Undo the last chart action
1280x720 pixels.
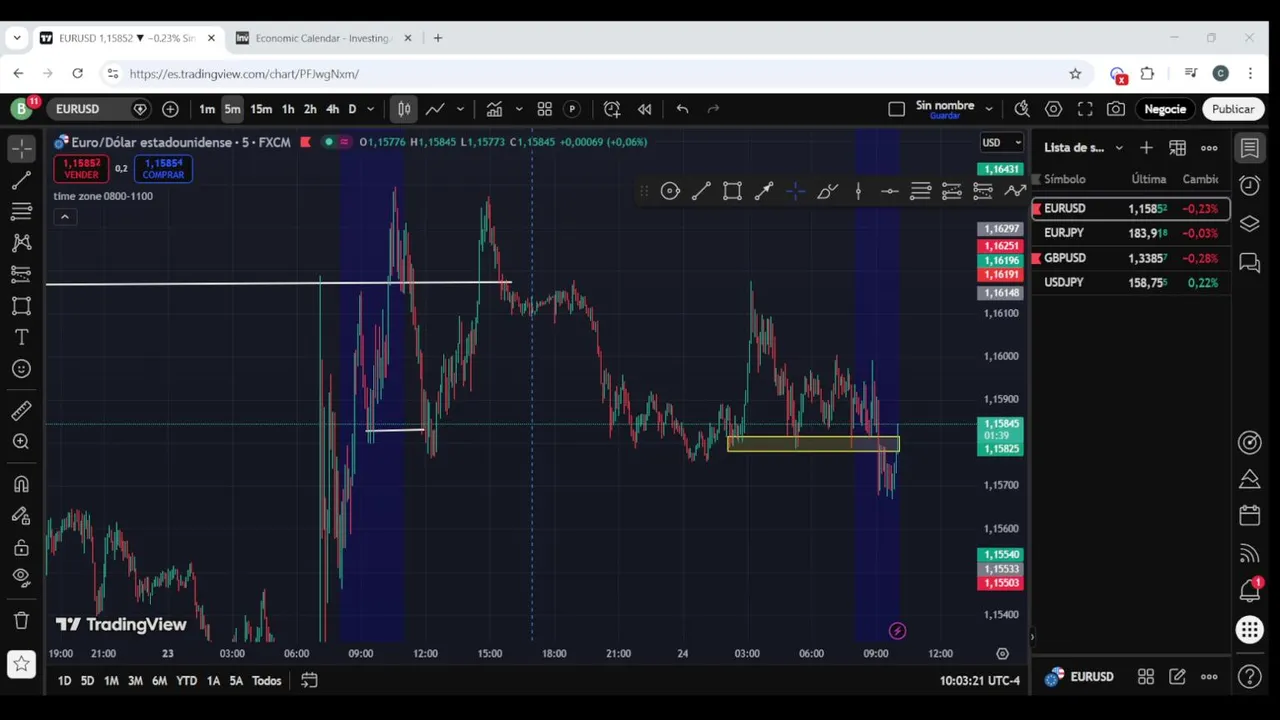pos(682,109)
